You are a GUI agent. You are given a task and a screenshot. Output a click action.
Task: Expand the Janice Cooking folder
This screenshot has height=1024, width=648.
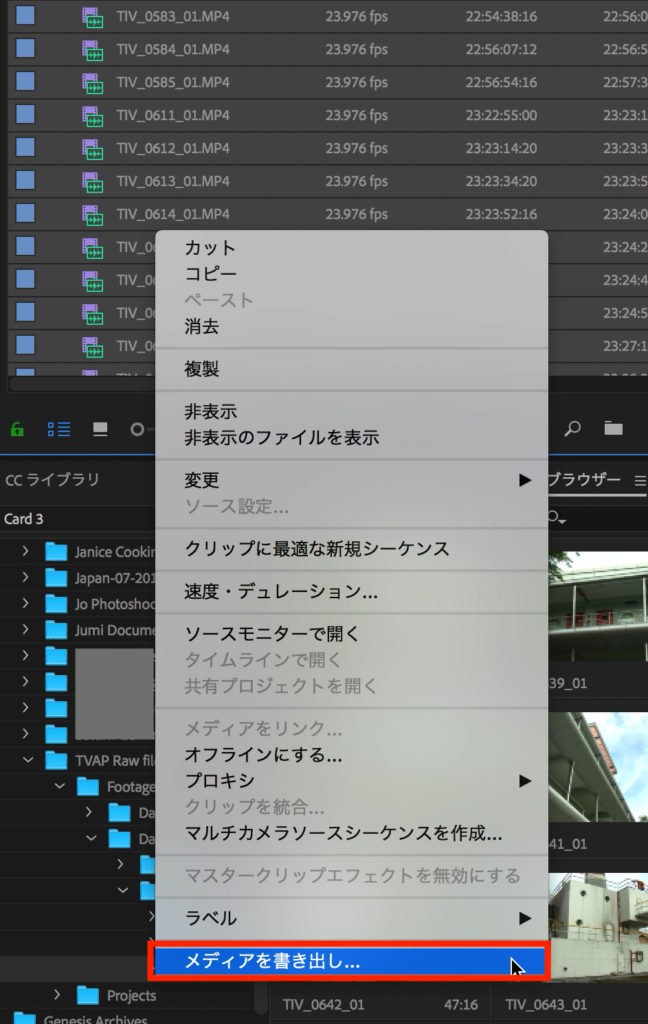[x=26, y=552]
